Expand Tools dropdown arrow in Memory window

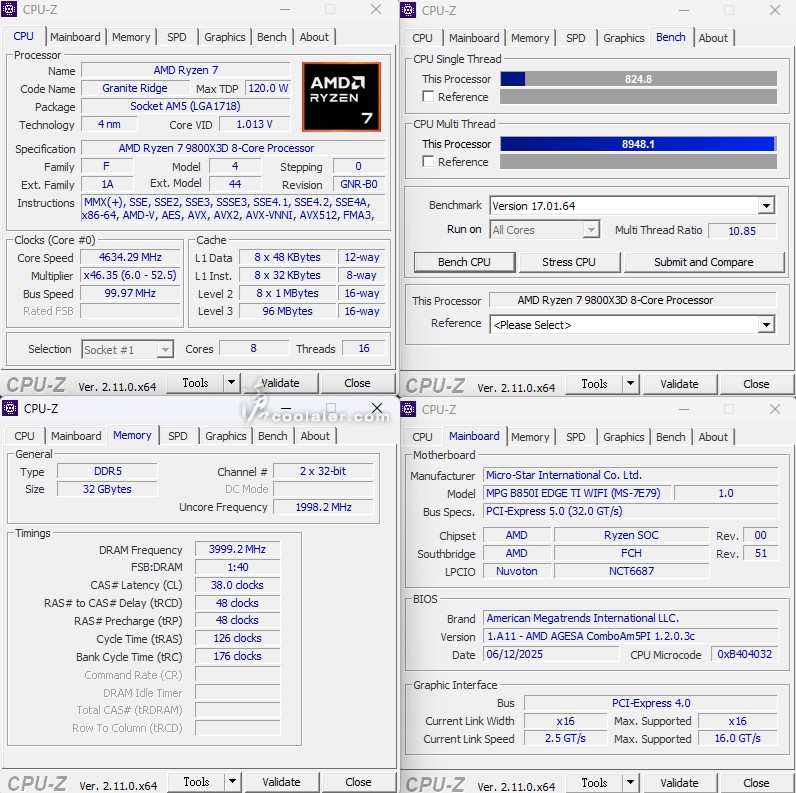click(233, 781)
